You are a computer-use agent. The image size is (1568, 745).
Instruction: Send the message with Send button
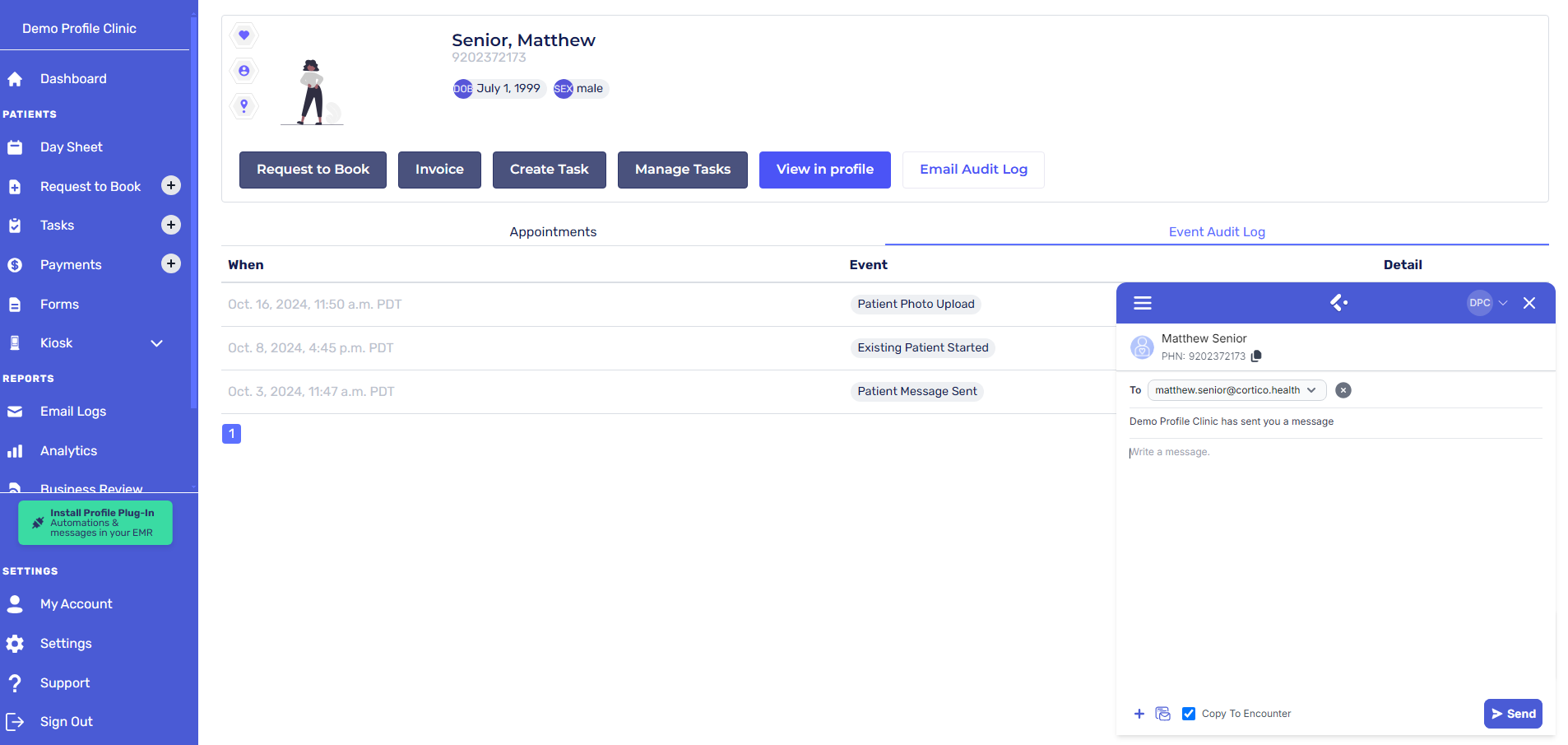pos(1512,714)
